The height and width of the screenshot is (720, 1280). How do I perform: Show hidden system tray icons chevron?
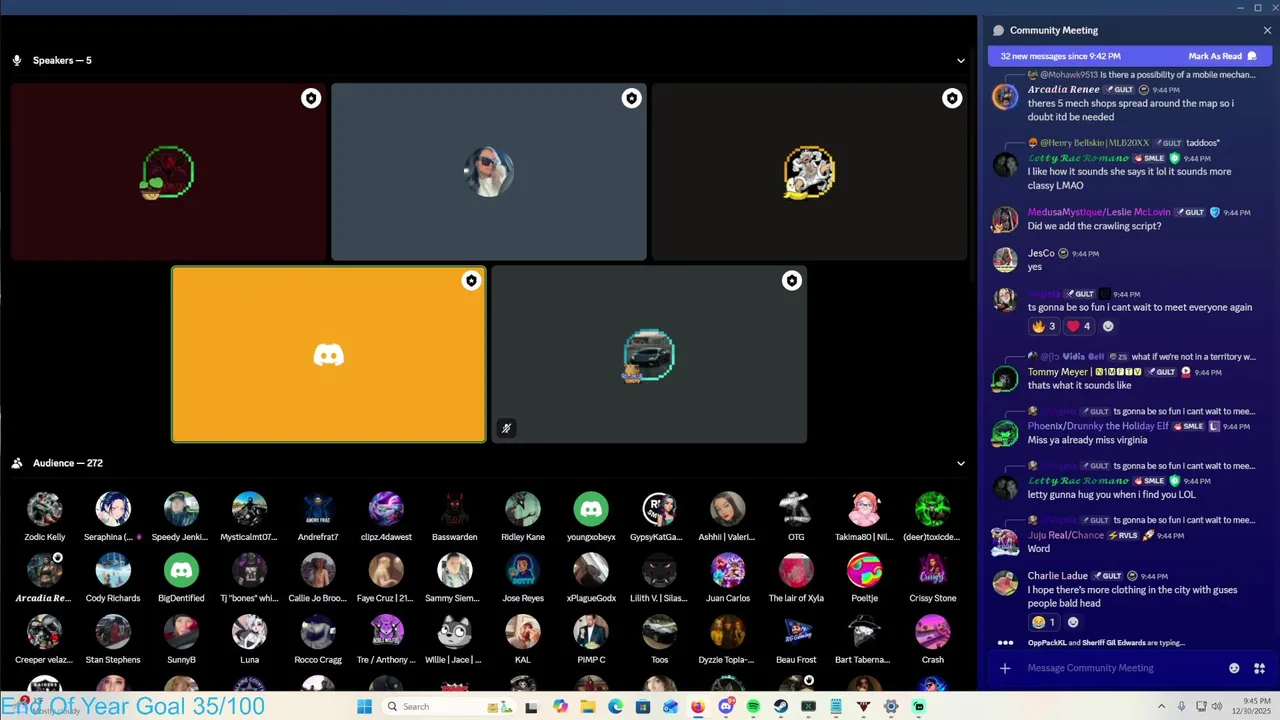[x=1161, y=706]
